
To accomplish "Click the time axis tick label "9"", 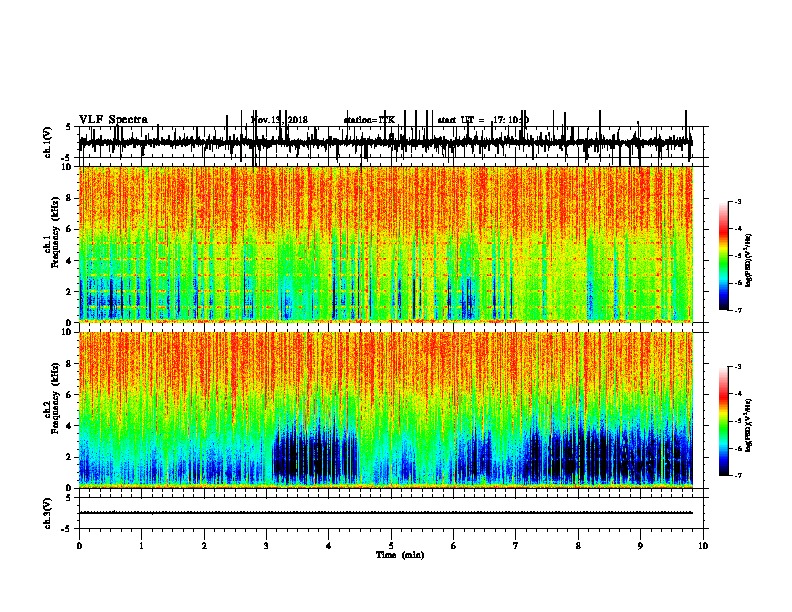I will 640,546.
